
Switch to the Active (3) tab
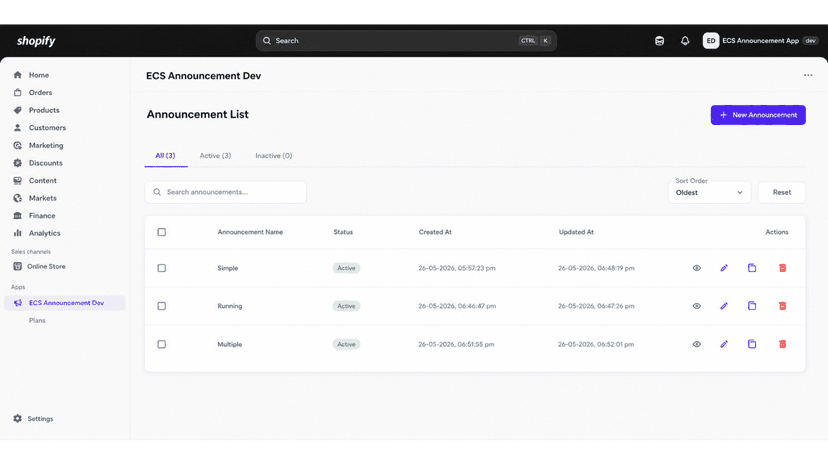pos(215,156)
